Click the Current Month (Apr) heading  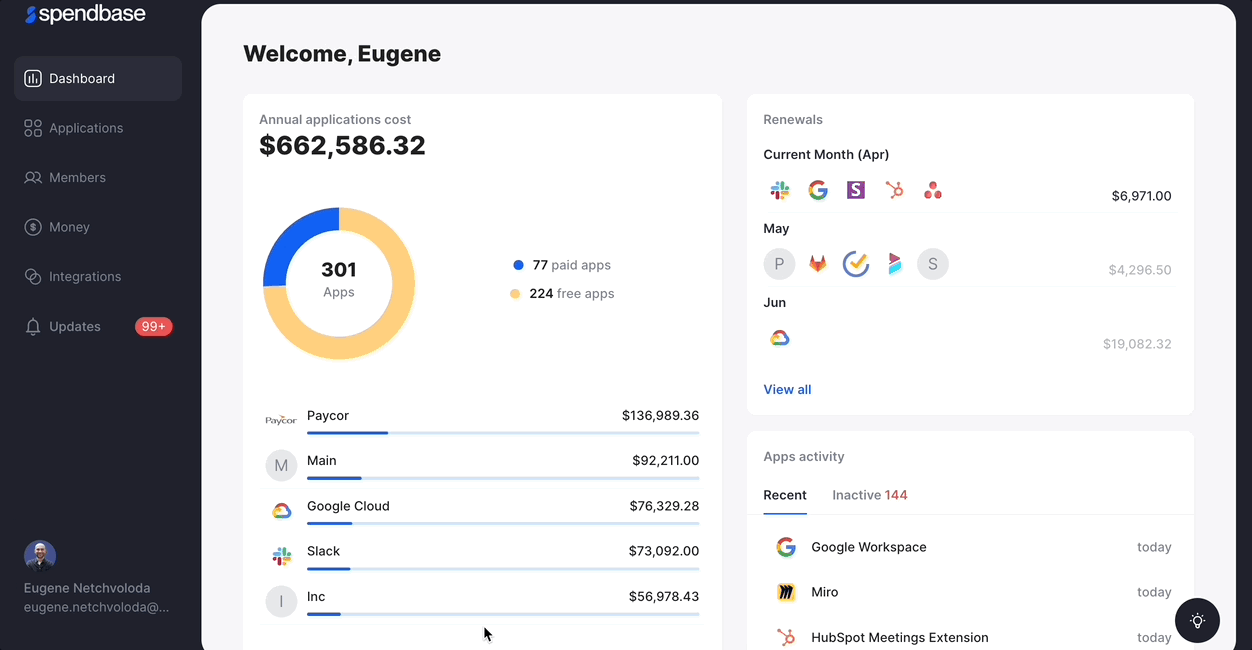coord(826,154)
